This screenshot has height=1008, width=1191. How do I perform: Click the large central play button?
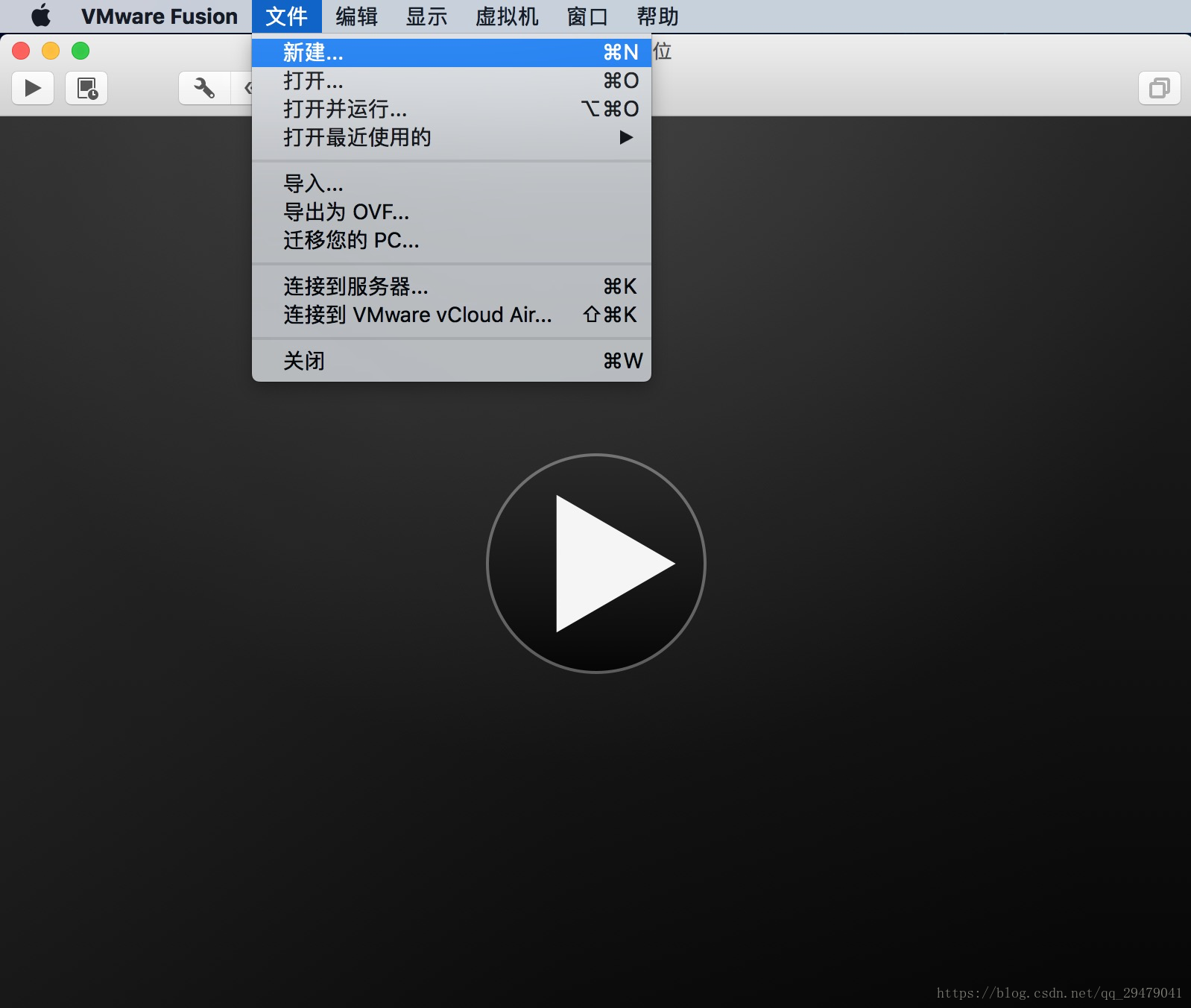point(596,564)
